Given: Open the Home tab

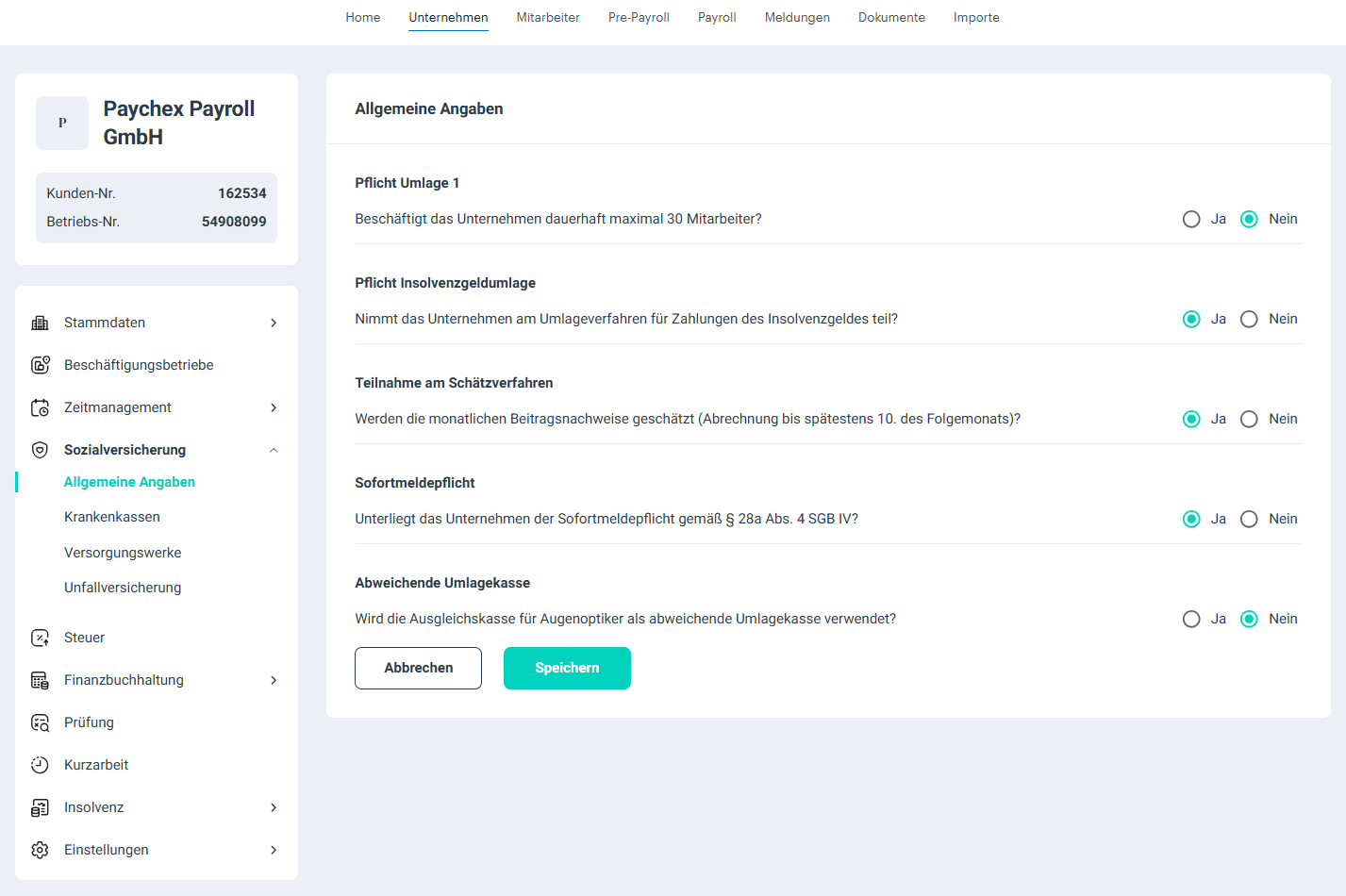Looking at the screenshot, I should tap(363, 17).
